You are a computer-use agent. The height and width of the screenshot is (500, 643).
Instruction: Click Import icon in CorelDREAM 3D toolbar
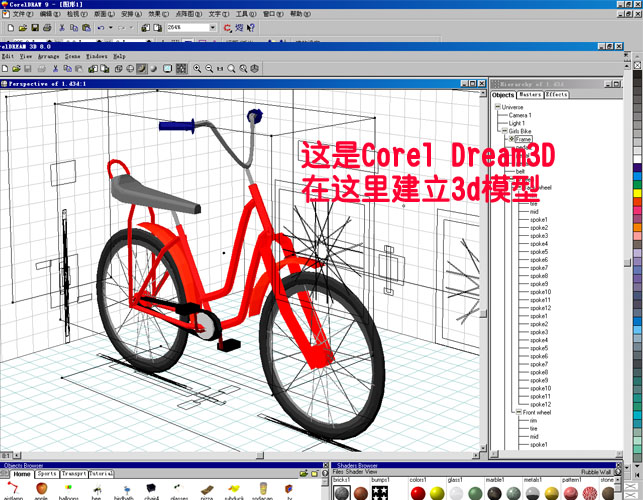(x=93, y=69)
